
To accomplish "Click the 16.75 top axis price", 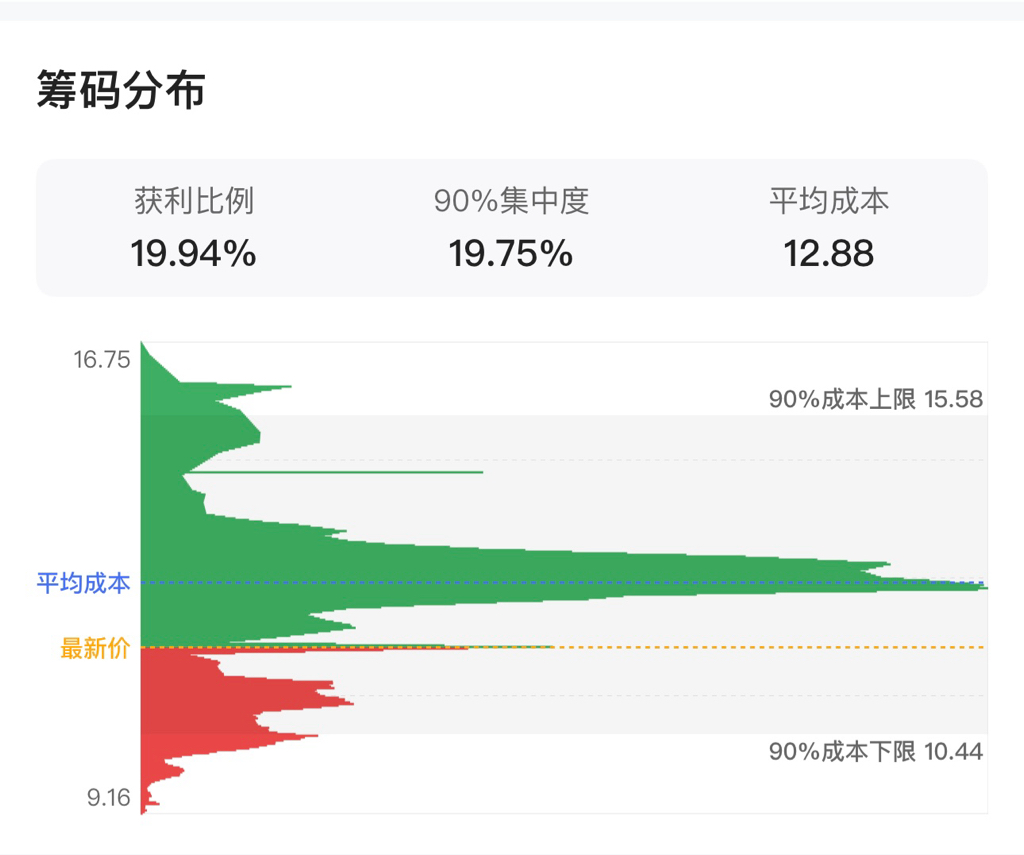I will (102, 360).
